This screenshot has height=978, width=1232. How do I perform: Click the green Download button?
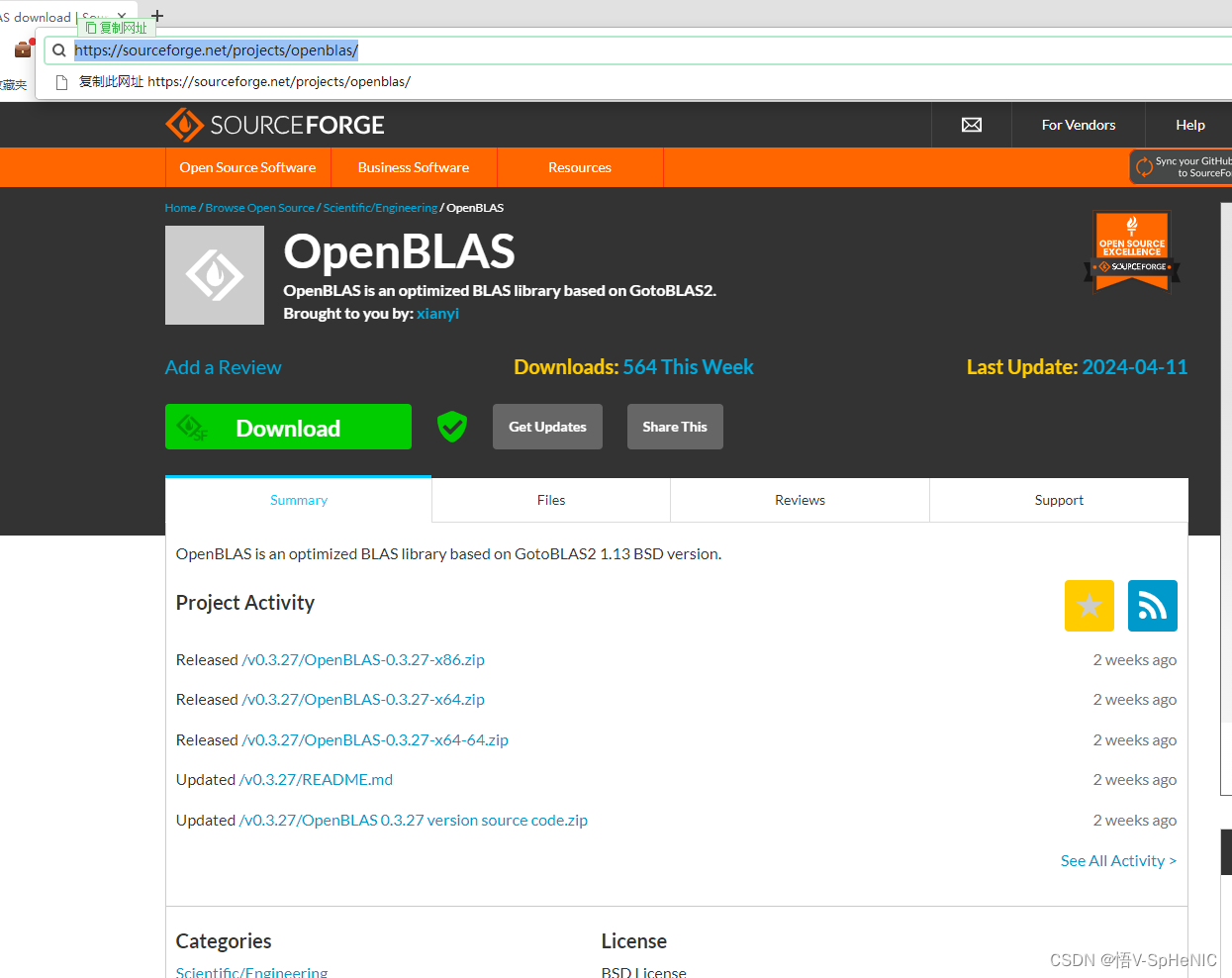[287, 427]
